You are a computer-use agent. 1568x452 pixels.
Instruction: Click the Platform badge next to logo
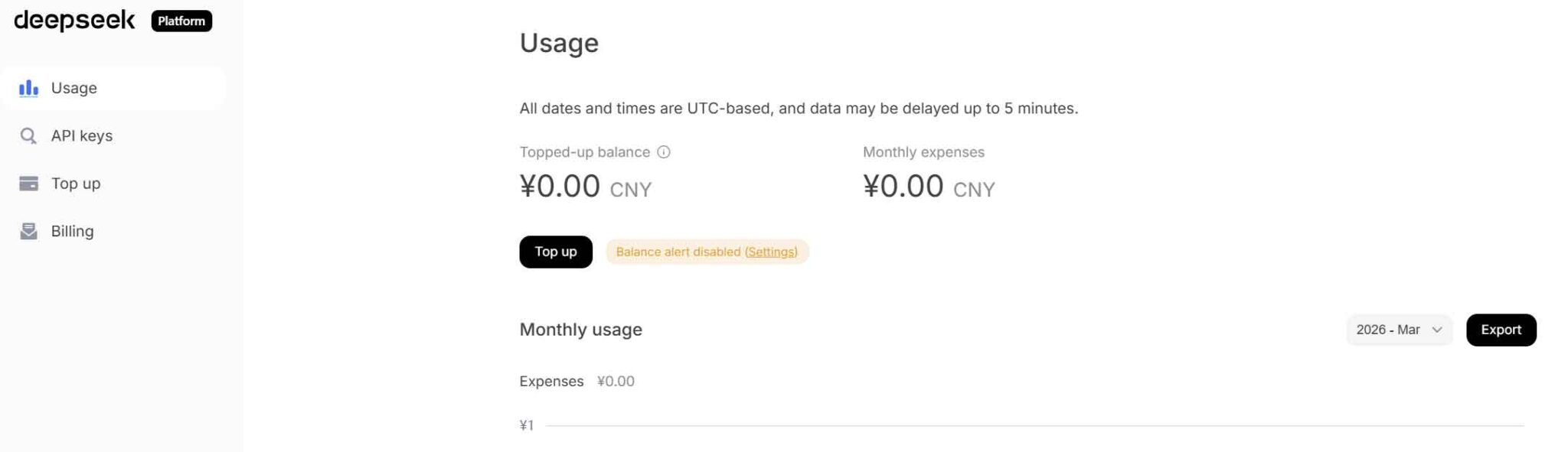181,21
